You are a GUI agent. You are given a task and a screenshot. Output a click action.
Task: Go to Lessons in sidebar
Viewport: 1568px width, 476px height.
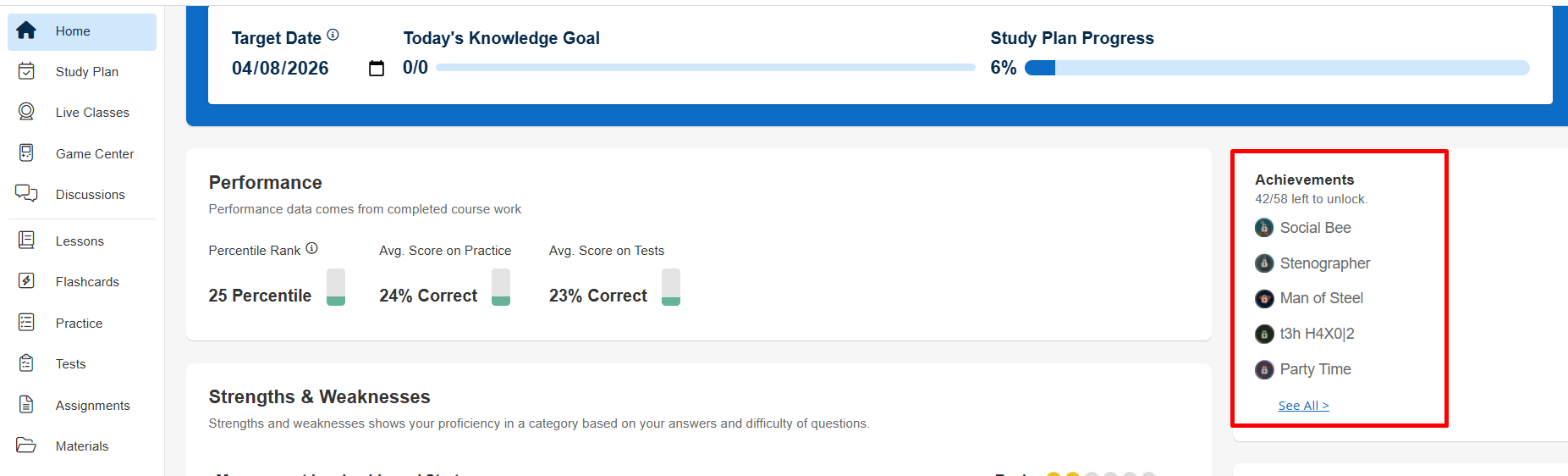click(x=80, y=241)
